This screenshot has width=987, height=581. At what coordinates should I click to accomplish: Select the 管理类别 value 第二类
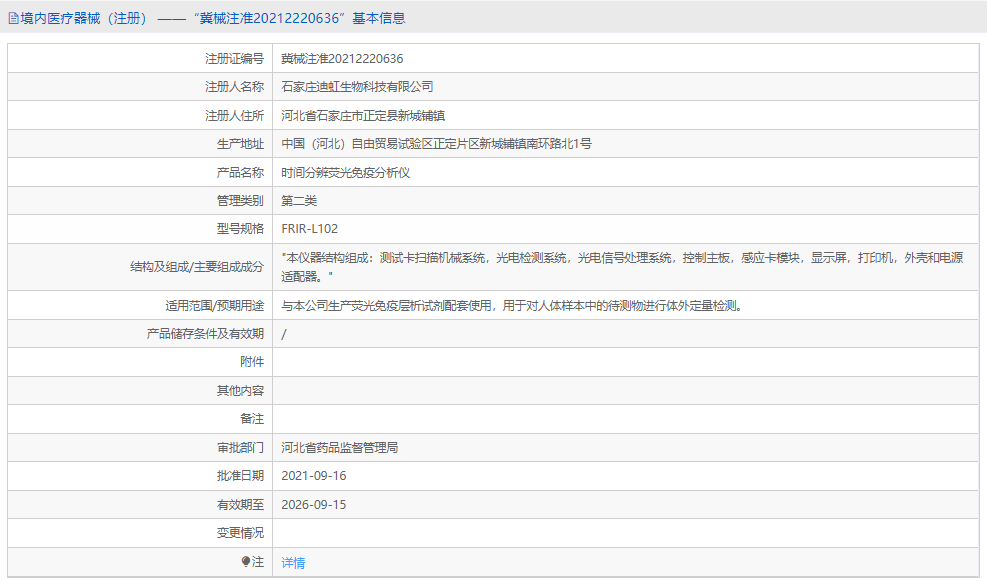[x=303, y=199]
